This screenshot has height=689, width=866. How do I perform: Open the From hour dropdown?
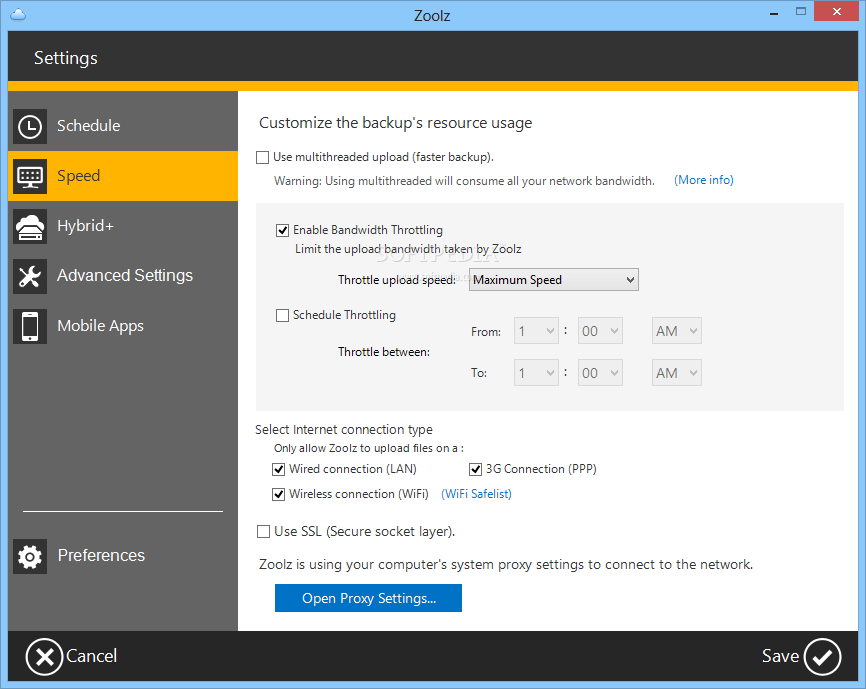[536, 331]
